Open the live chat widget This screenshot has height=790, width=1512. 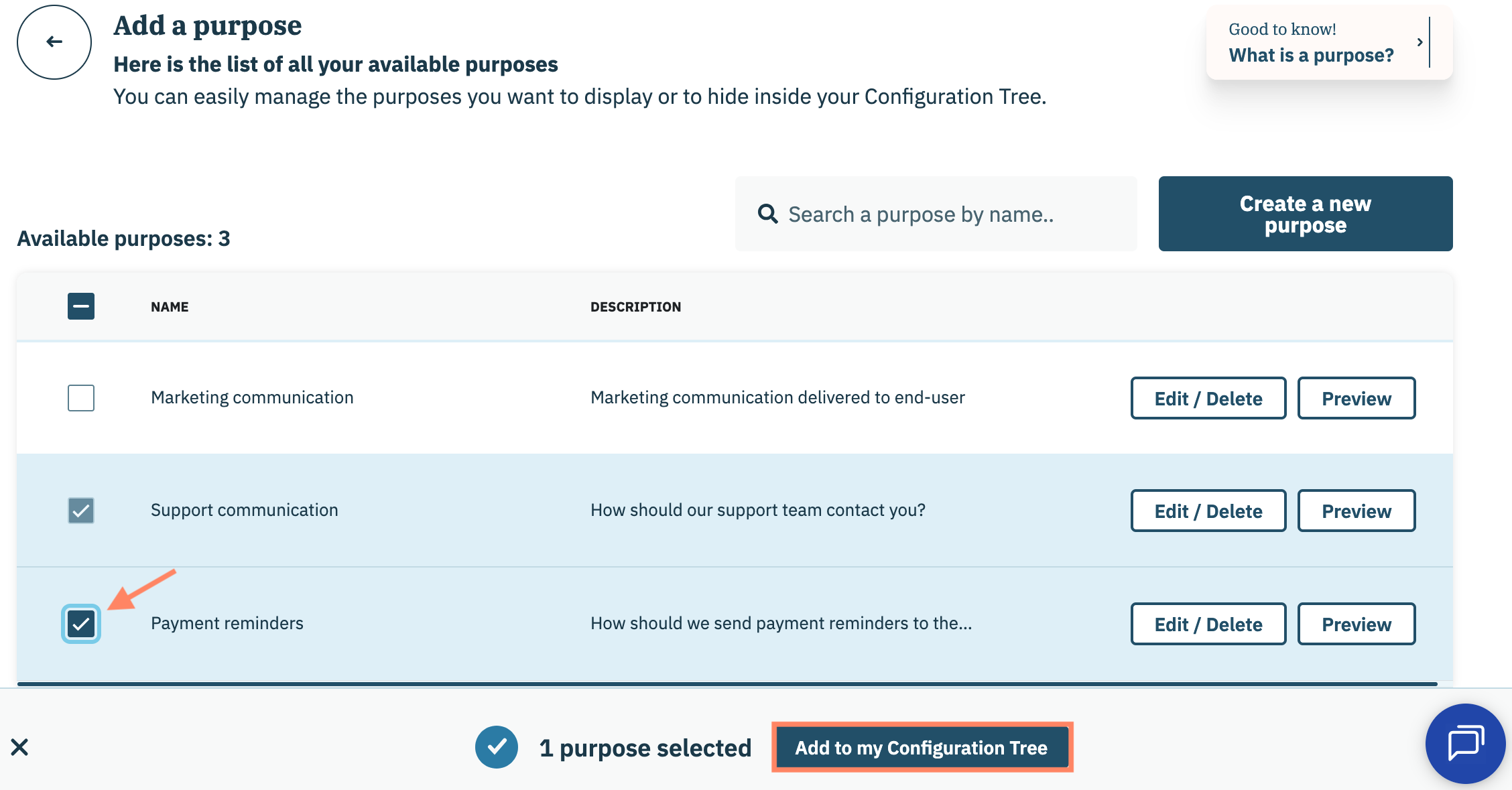tap(1465, 743)
